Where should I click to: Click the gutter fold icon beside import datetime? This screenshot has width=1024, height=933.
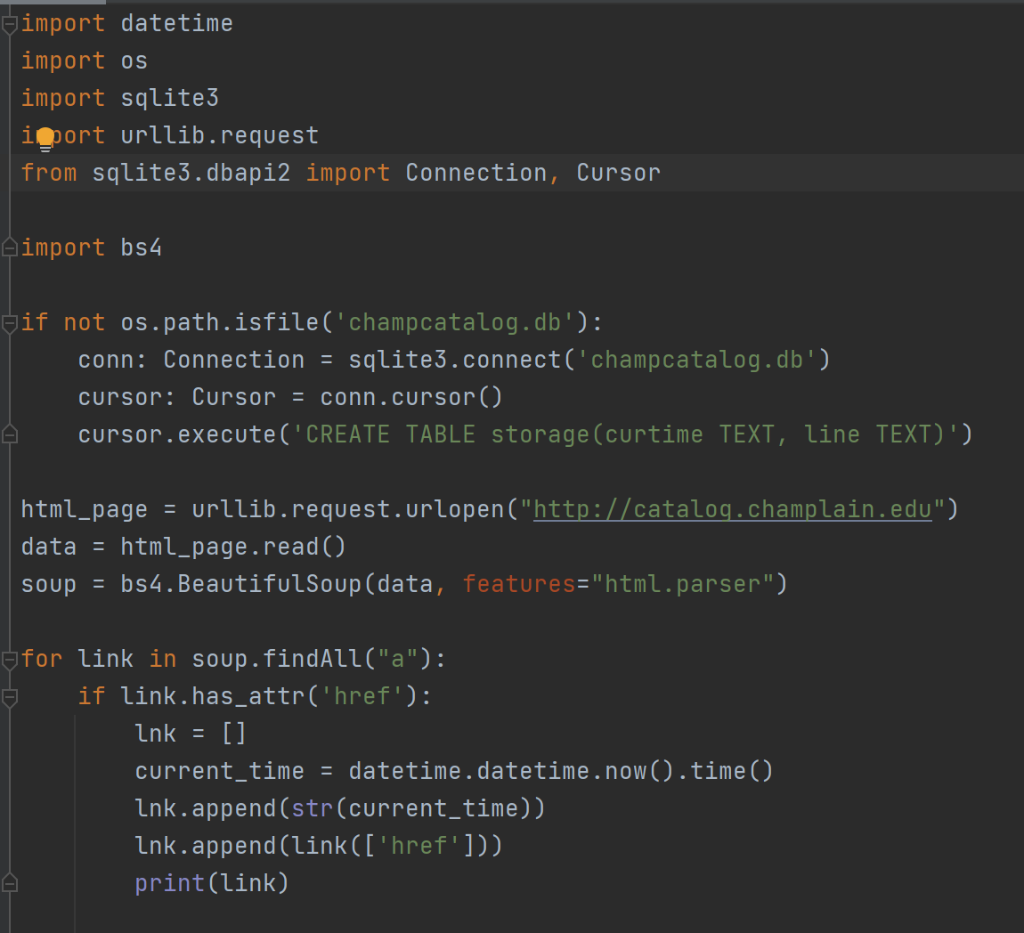8,22
